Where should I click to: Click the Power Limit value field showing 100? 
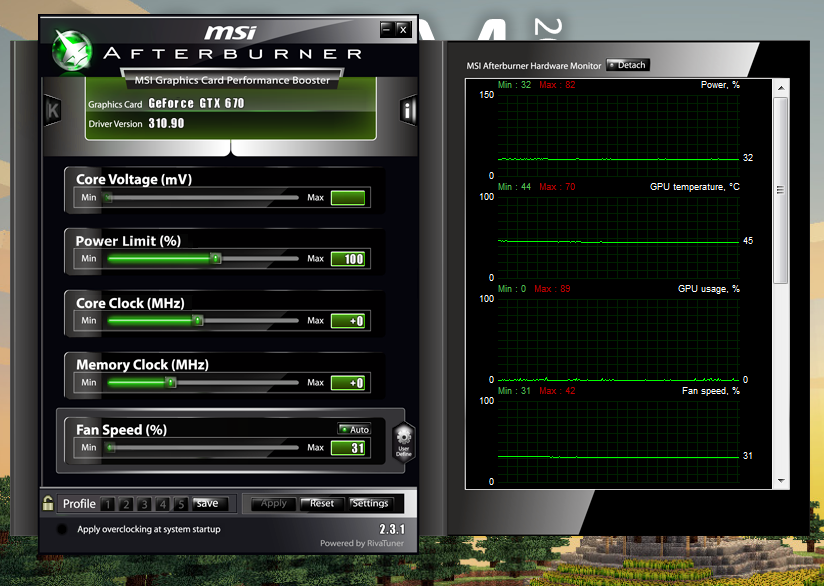tap(348, 259)
